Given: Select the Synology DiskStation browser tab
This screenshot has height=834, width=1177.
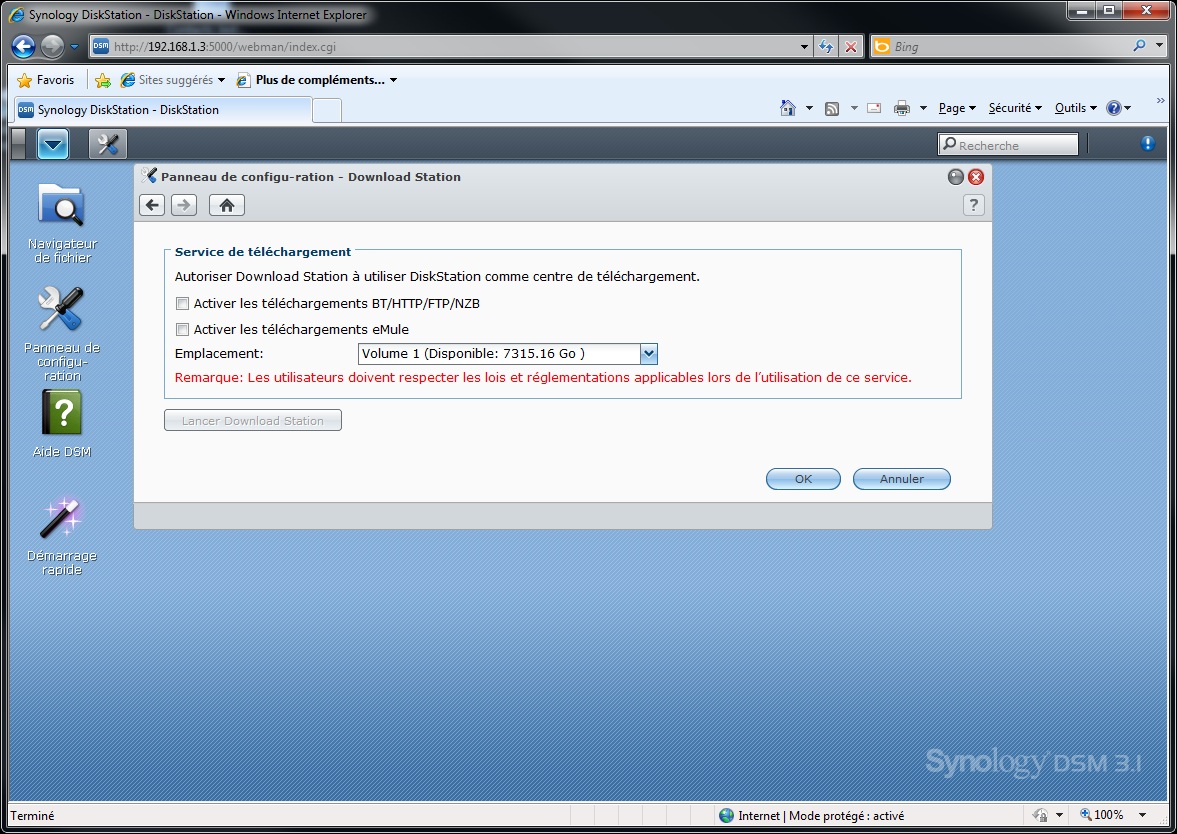Looking at the screenshot, I should click(x=162, y=110).
